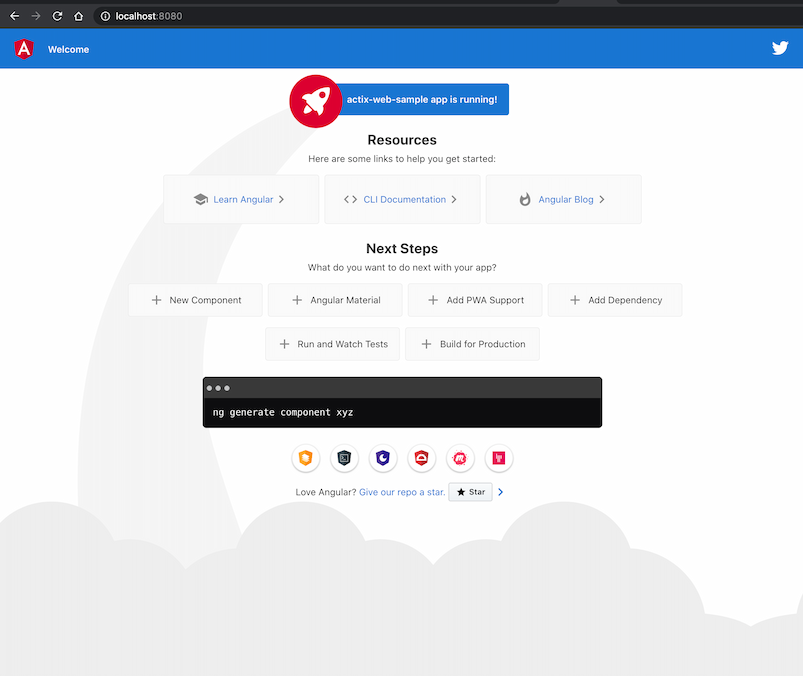
Task: Go to the browser home page
Action: point(79,16)
